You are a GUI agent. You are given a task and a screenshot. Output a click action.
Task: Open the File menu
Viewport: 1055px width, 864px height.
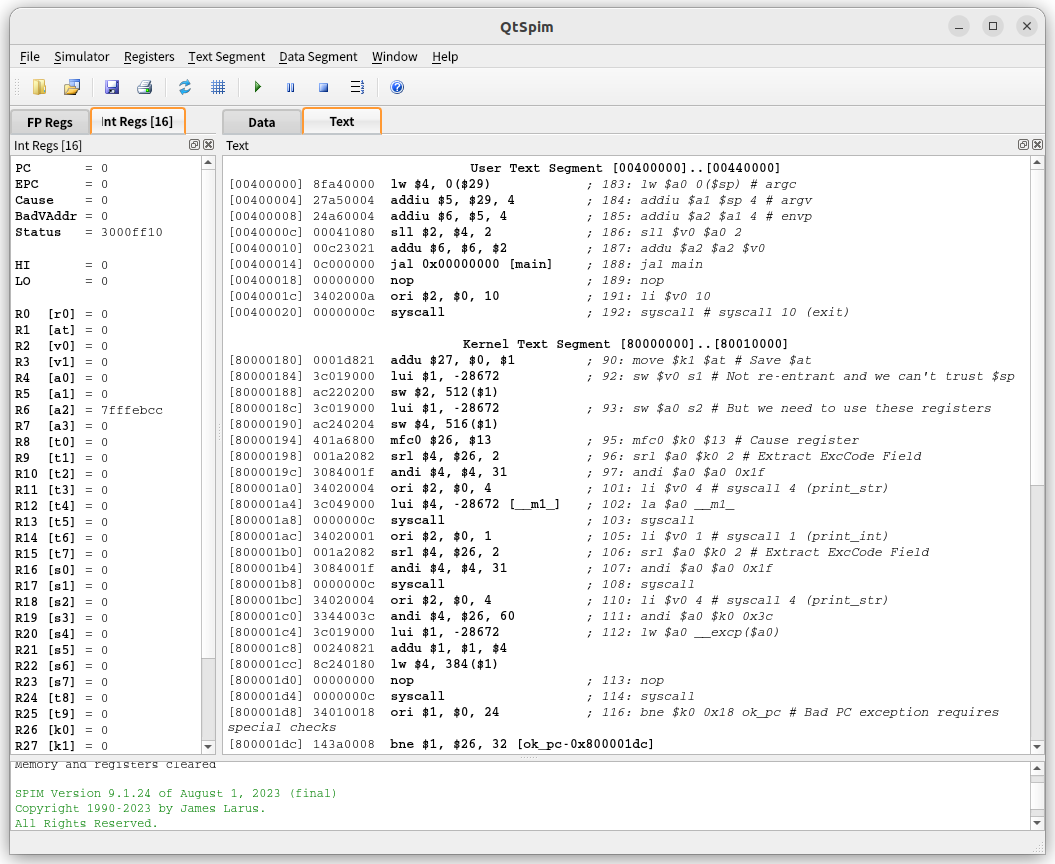30,57
